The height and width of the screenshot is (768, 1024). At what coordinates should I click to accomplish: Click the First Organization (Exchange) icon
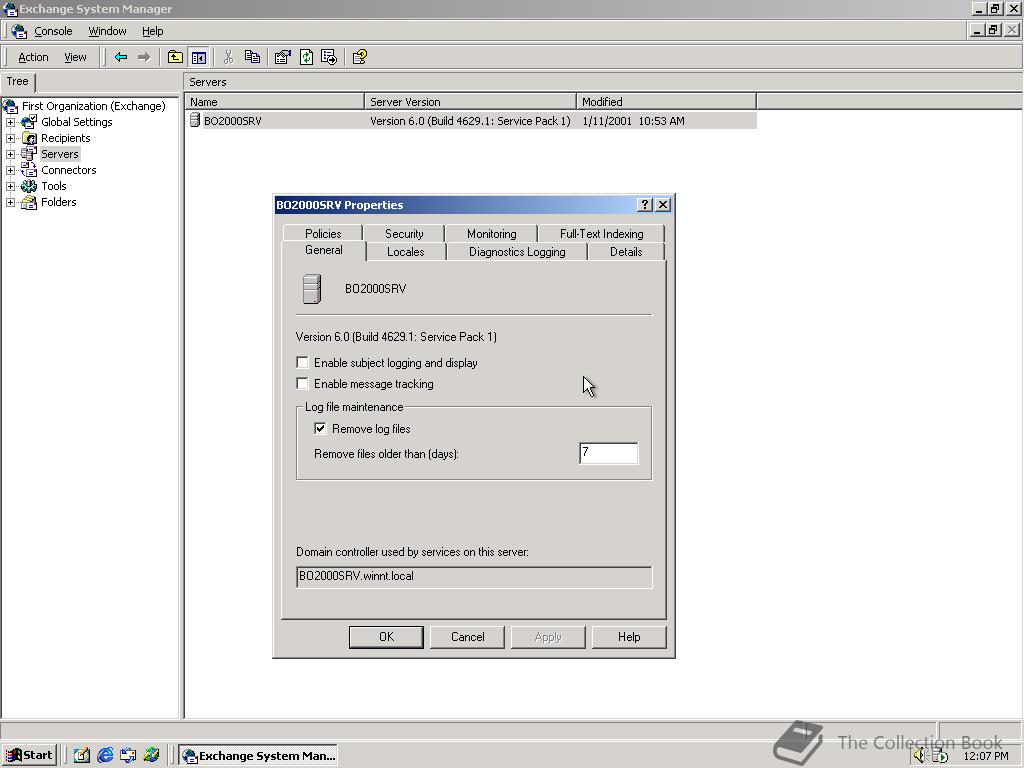pos(10,106)
